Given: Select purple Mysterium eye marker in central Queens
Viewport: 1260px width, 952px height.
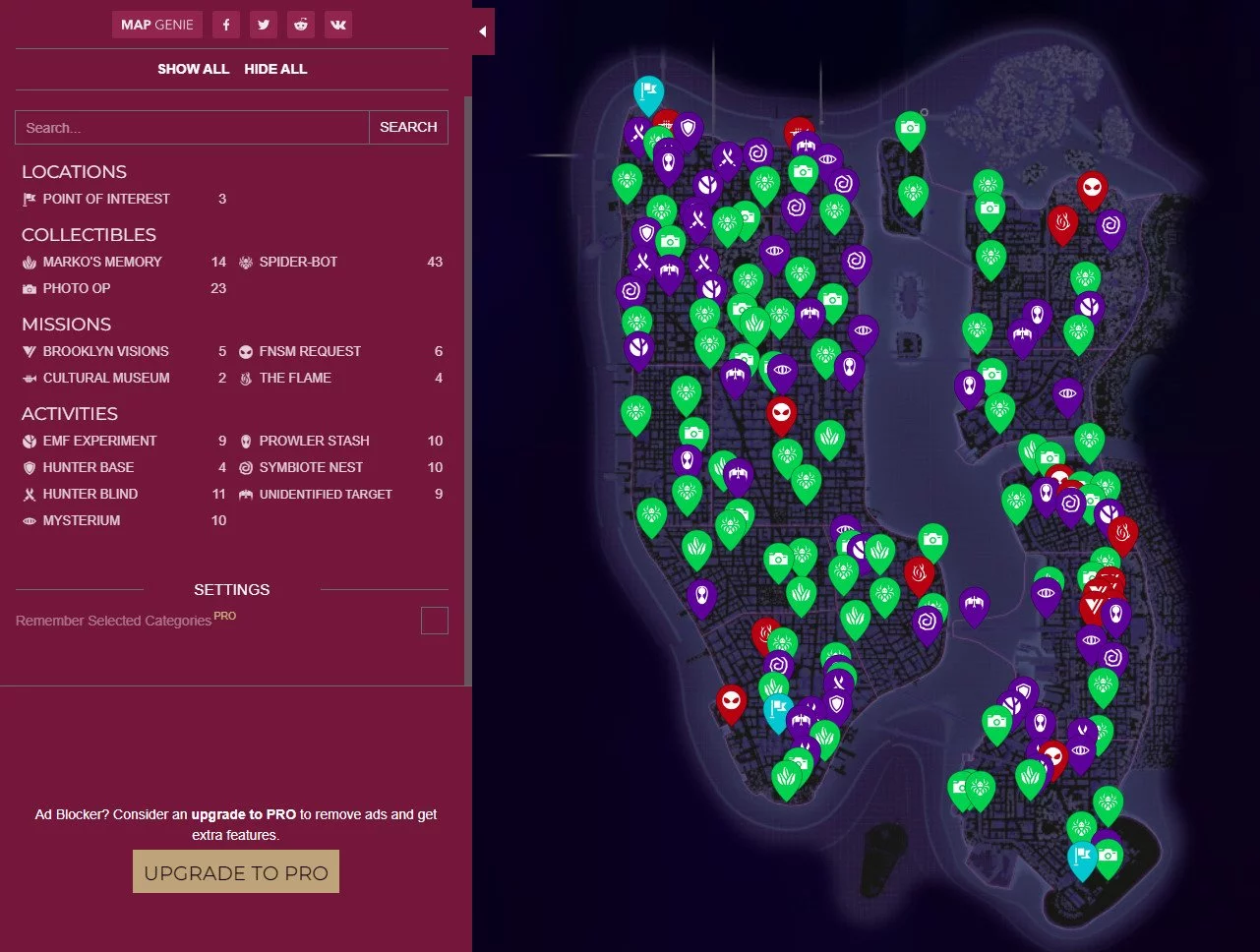Looking at the screenshot, I should [x=1068, y=397].
